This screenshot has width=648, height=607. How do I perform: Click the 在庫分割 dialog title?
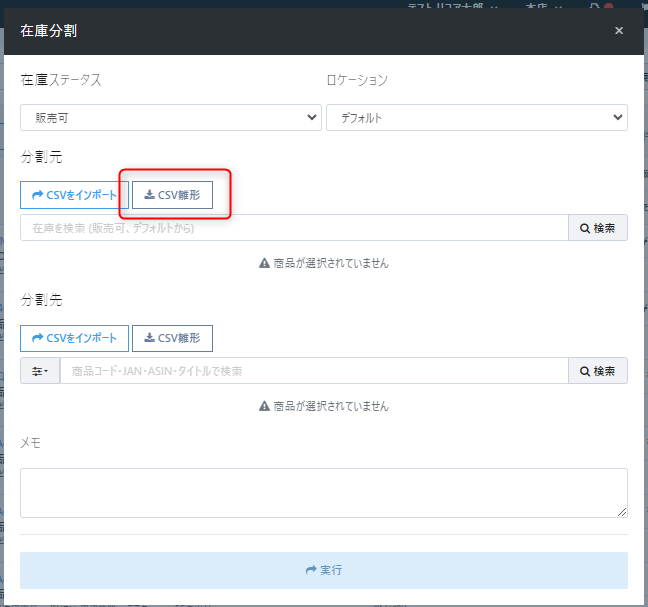[49, 31]
